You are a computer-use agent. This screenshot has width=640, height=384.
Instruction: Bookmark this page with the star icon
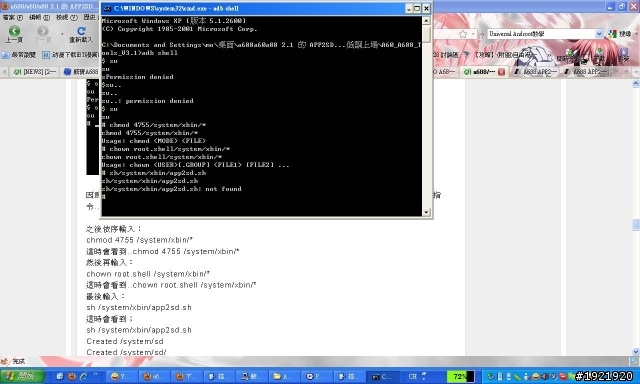pos(462,34)
